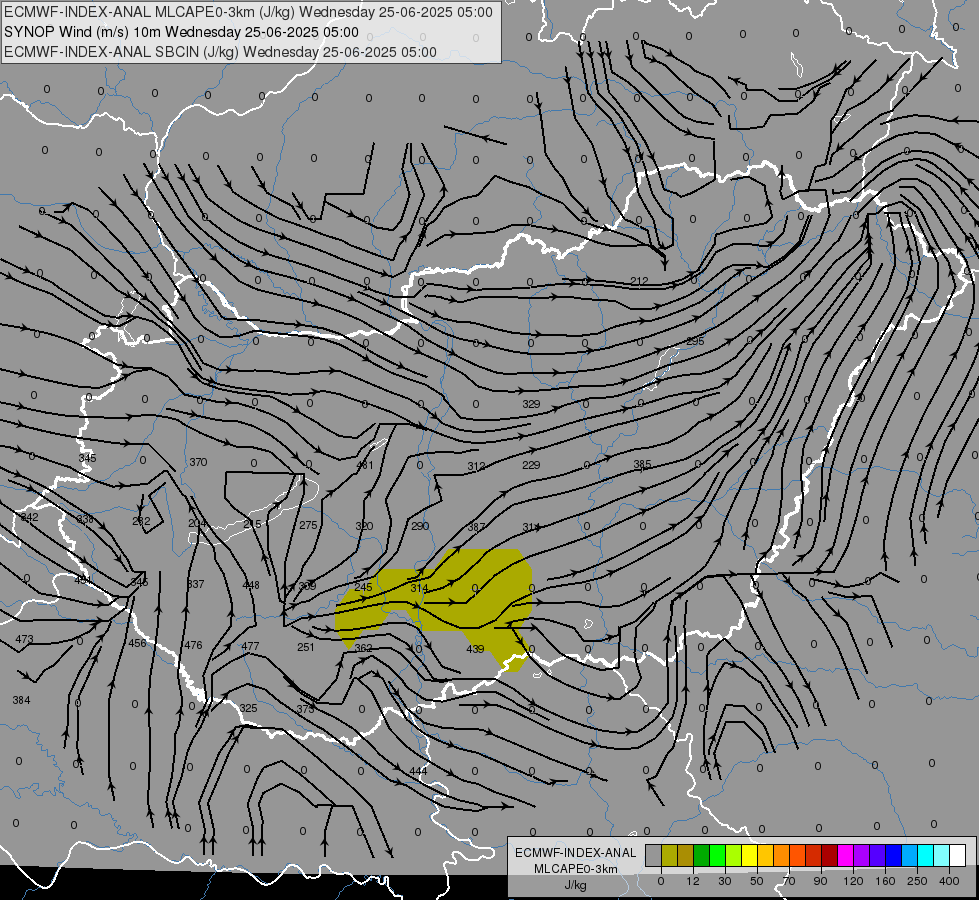Click the map value 212

(x=639, y=281)
